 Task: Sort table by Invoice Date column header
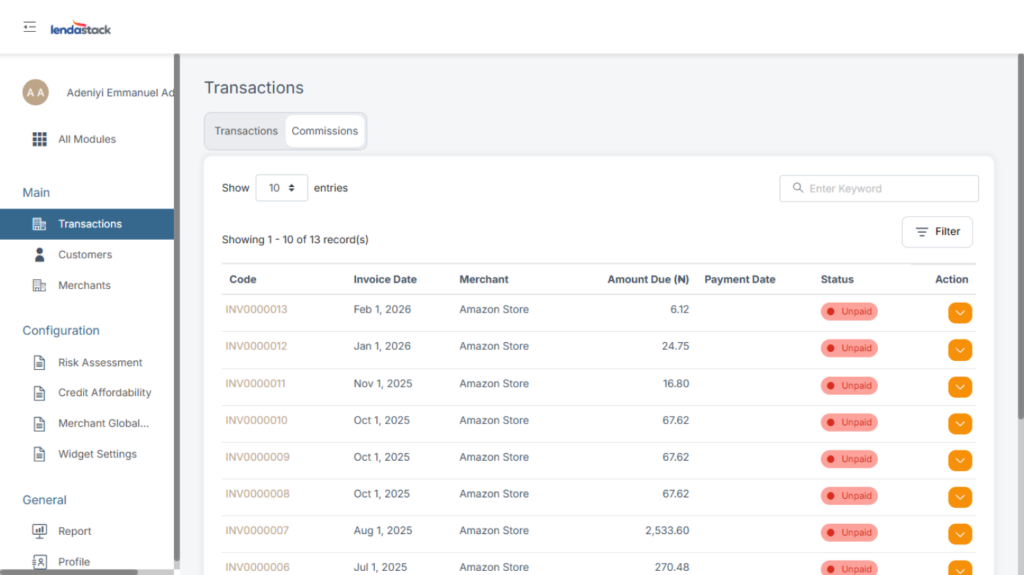(385, 280)
